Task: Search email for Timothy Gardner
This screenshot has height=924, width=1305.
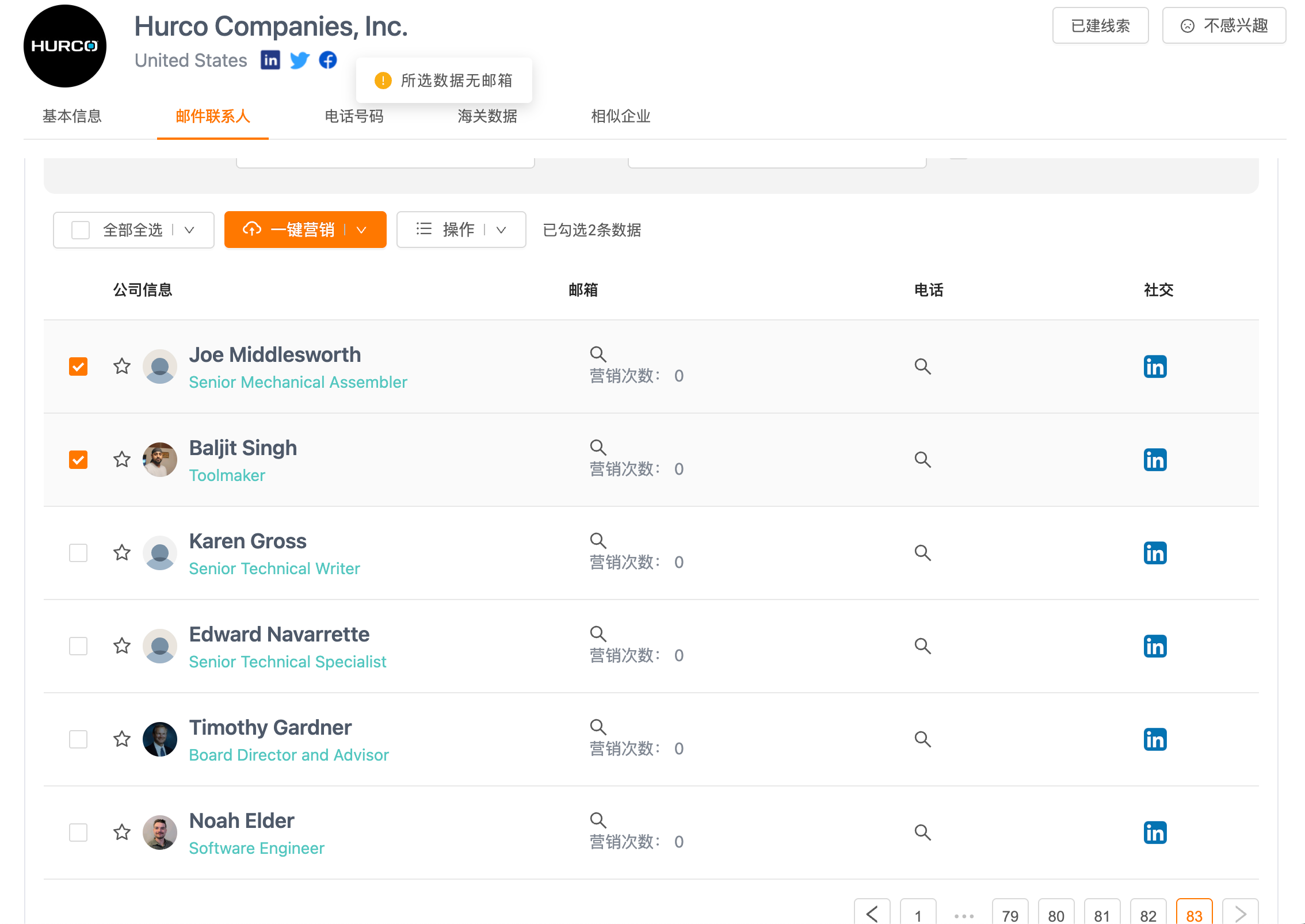Action: [598, 727]
